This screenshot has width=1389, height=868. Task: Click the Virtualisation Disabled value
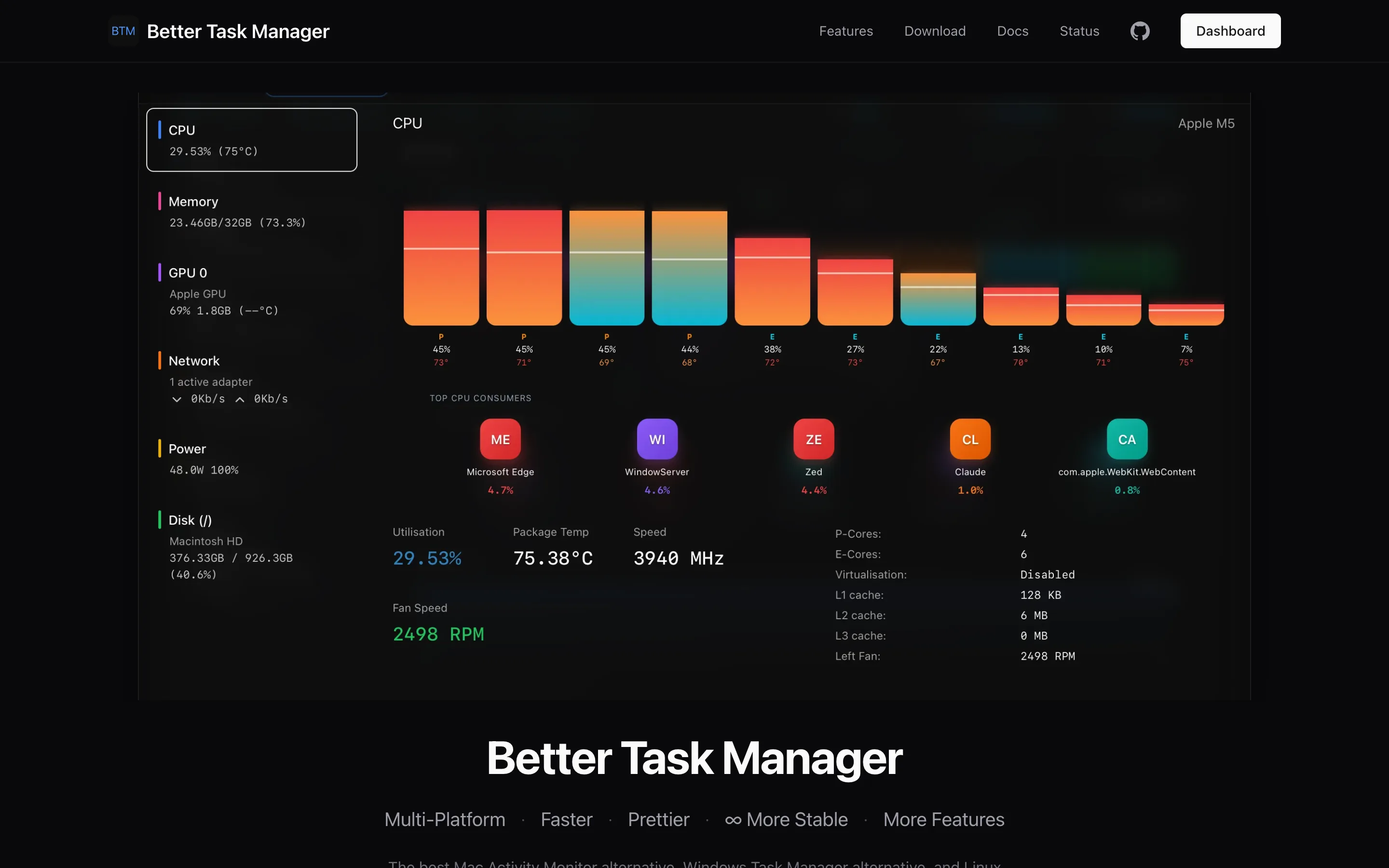pyautogui.click(x=1048, y=575)
